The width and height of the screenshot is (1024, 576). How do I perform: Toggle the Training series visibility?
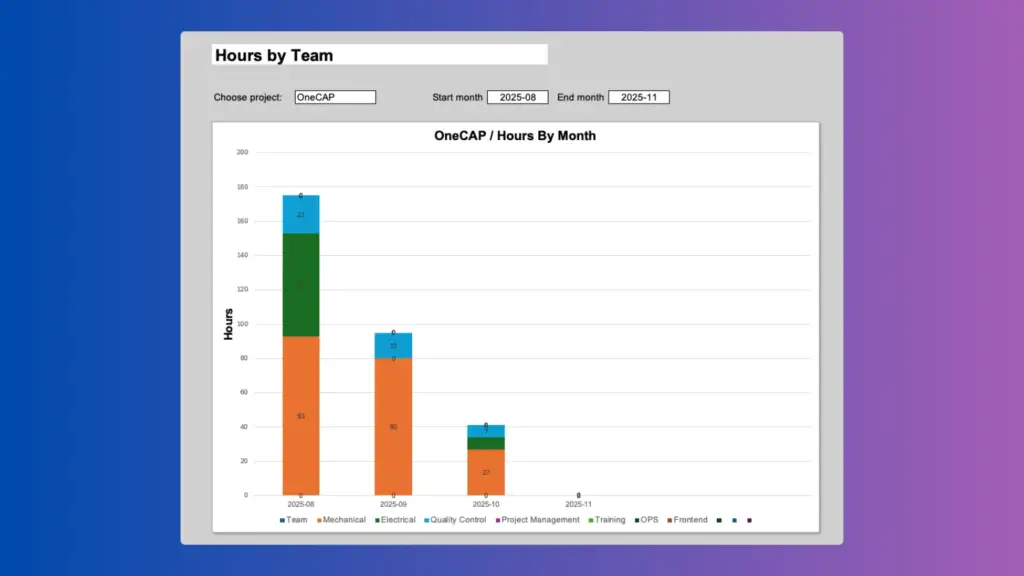coord(608,520)
